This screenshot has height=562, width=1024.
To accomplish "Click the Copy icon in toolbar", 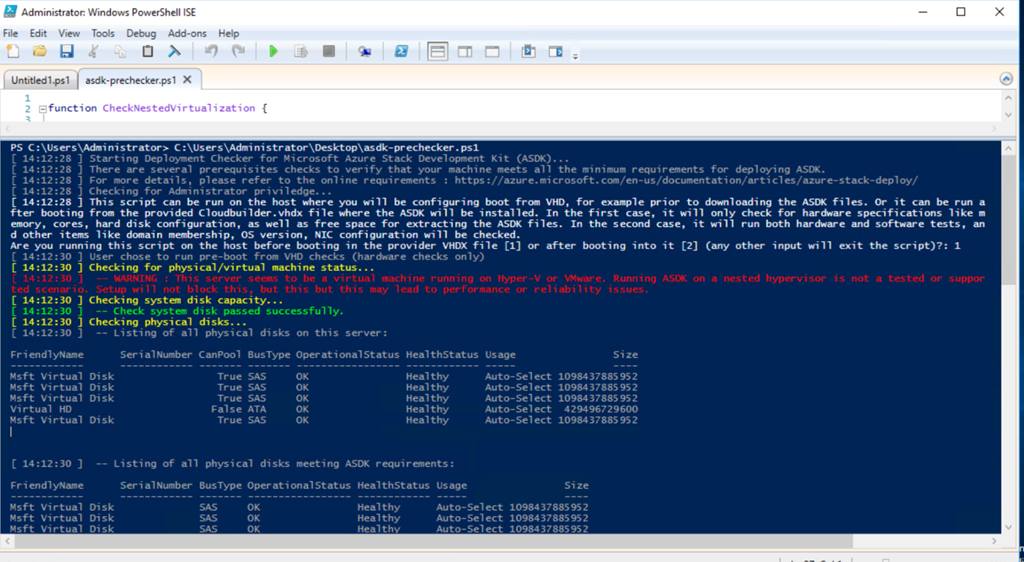I will 120,52.
